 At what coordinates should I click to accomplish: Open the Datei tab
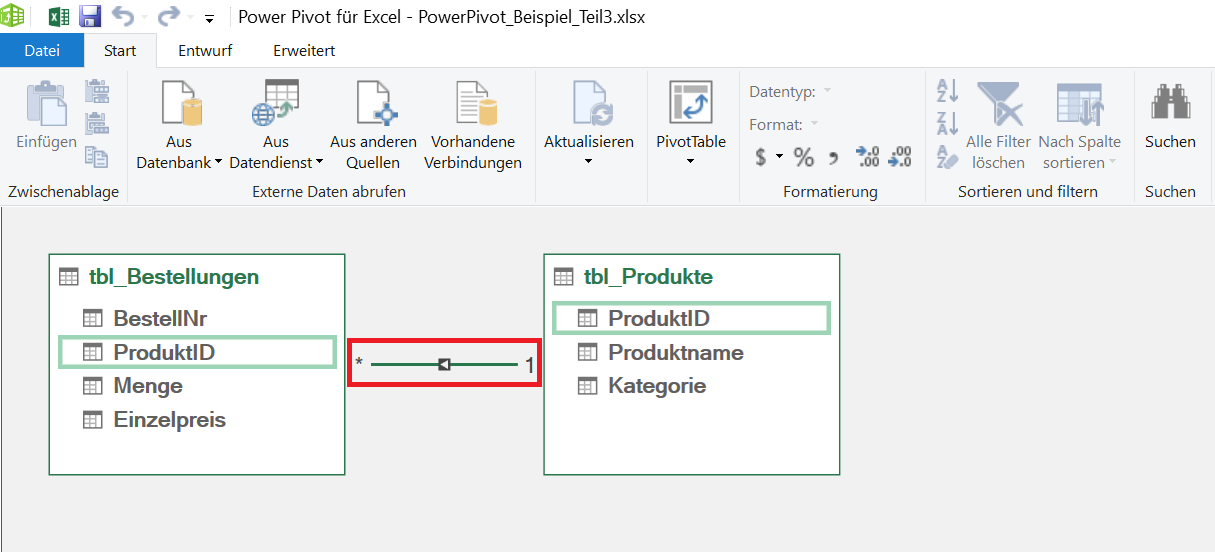pos(42,50)
